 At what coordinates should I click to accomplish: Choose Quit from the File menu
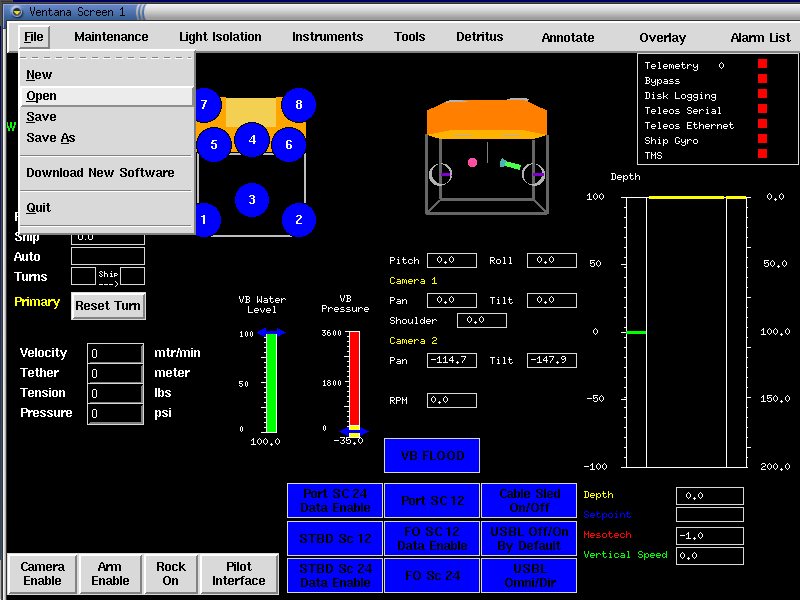tap(106, 208)
